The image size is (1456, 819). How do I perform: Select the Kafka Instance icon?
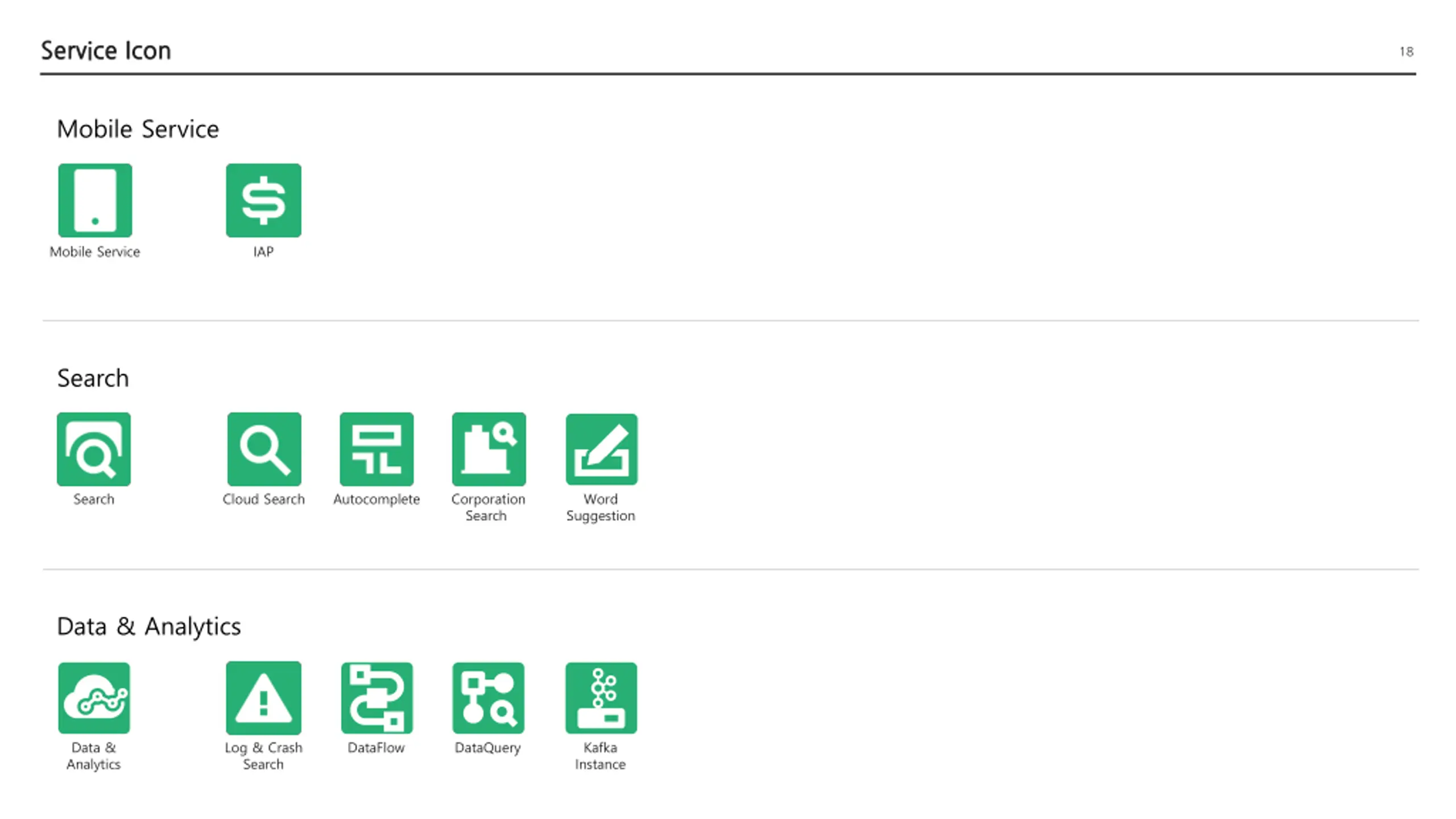tap(601, 698)
